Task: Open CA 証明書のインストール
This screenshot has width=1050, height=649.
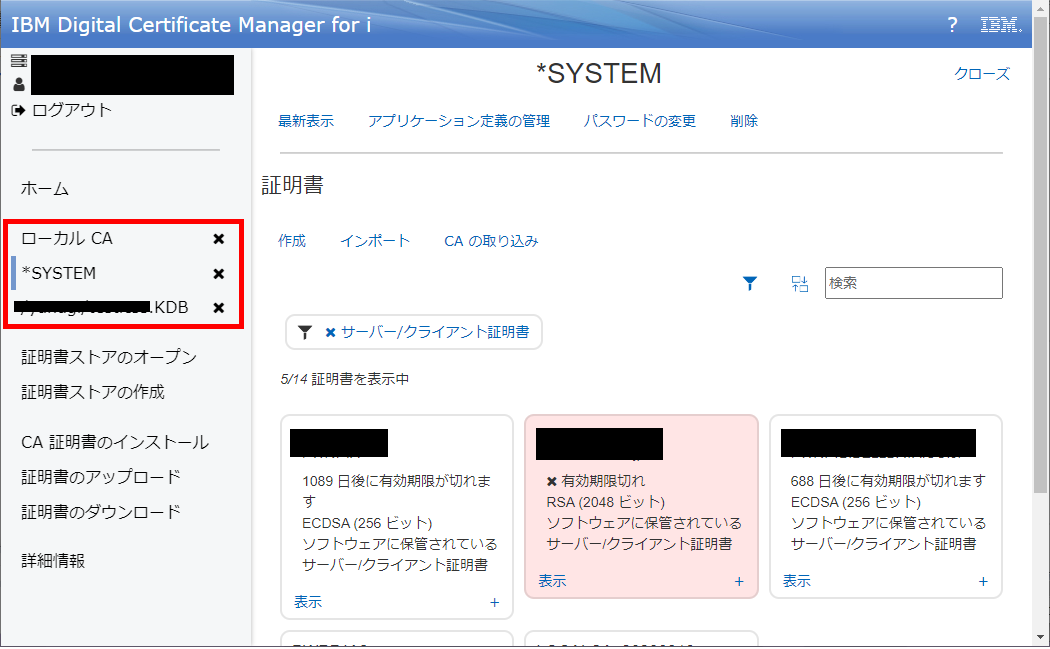Action: click(115, 443)
